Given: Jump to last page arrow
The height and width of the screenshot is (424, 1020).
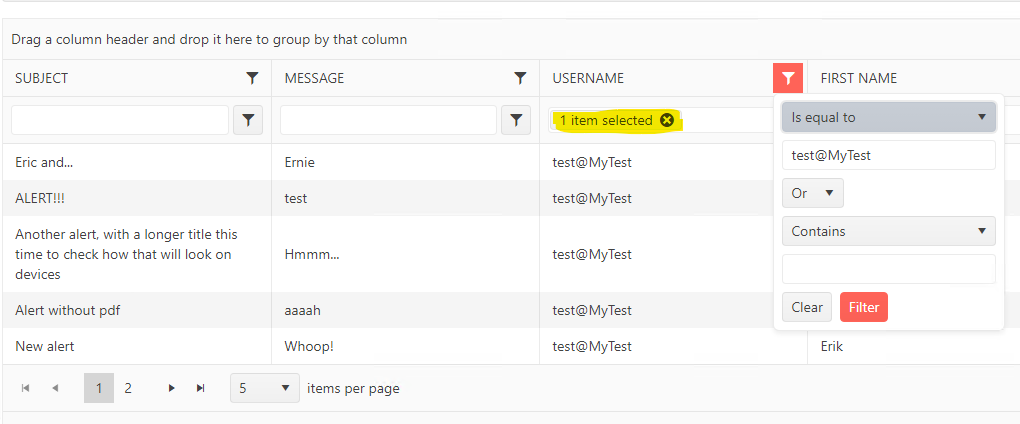Looking at the screenshot, I should (x=201, y=388).
